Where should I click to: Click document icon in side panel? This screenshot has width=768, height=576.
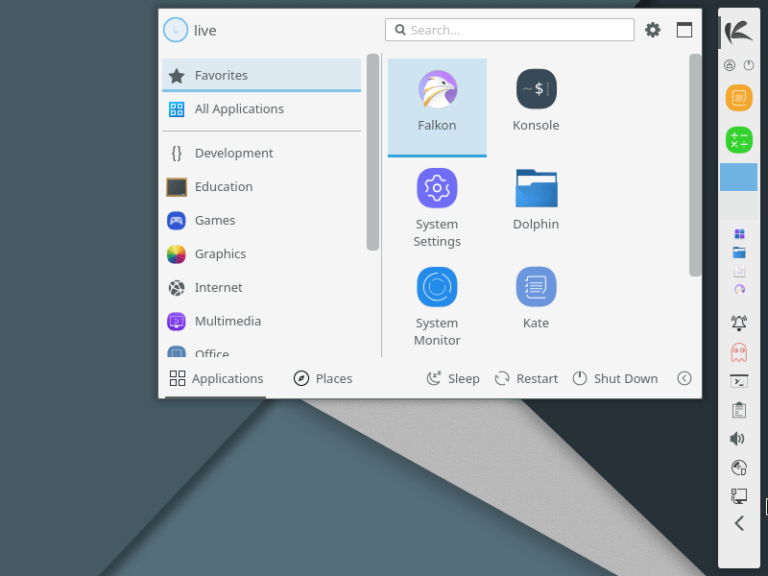(x=739, y=271)
